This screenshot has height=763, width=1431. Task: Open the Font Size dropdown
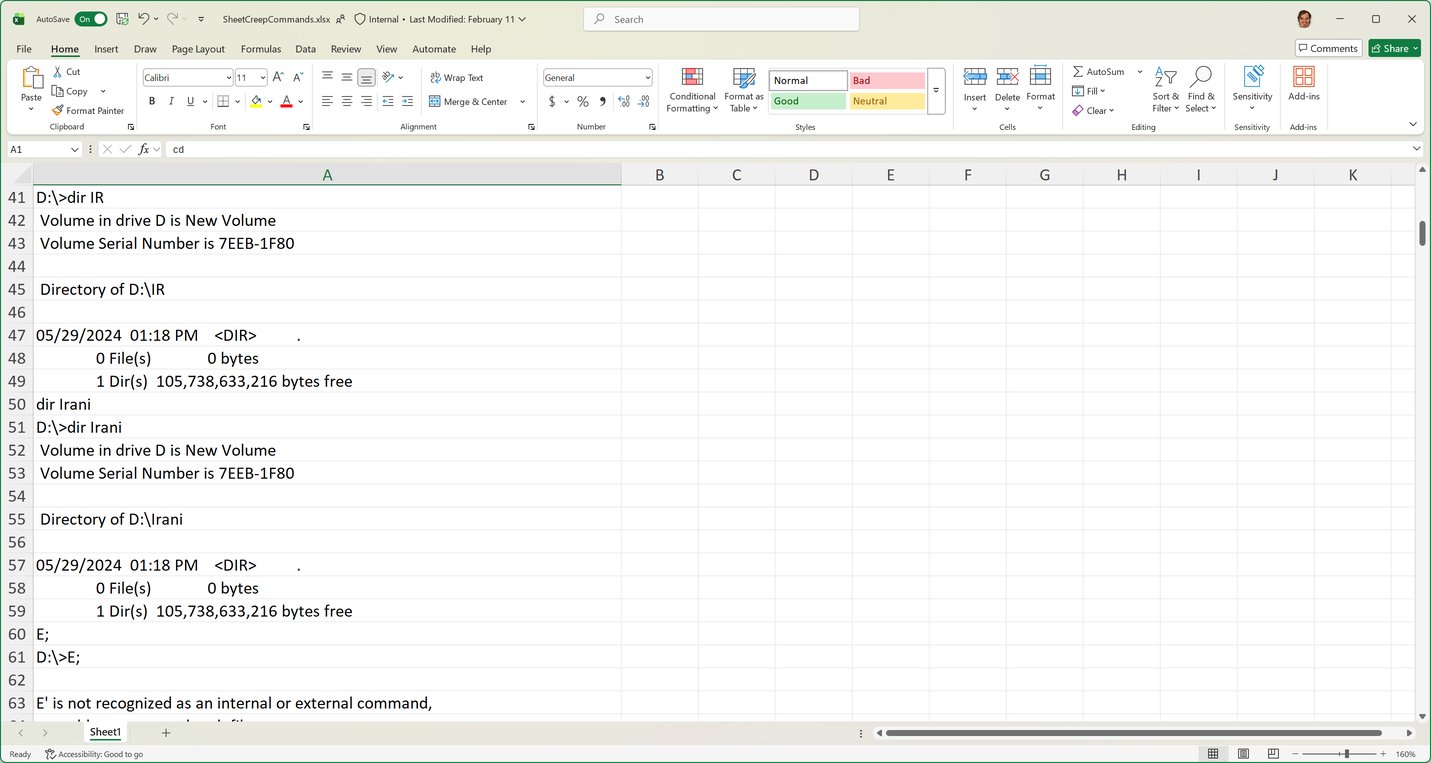coord(262,77)
